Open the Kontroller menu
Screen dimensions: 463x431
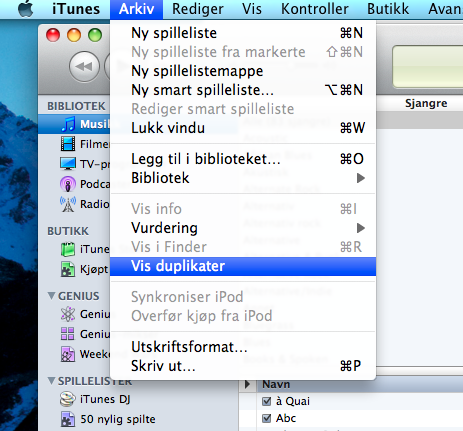point(315,9)
